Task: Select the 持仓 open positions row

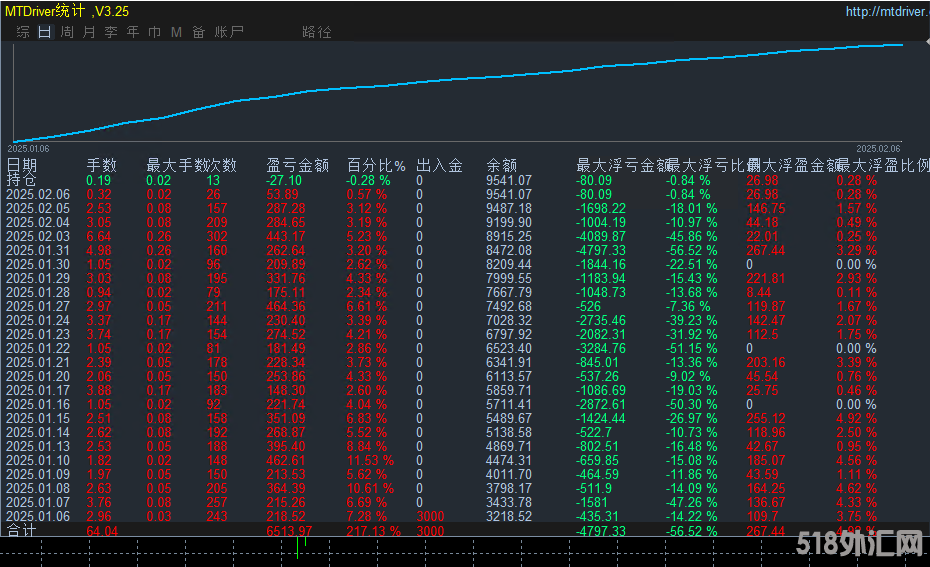Action: point(22,180)
